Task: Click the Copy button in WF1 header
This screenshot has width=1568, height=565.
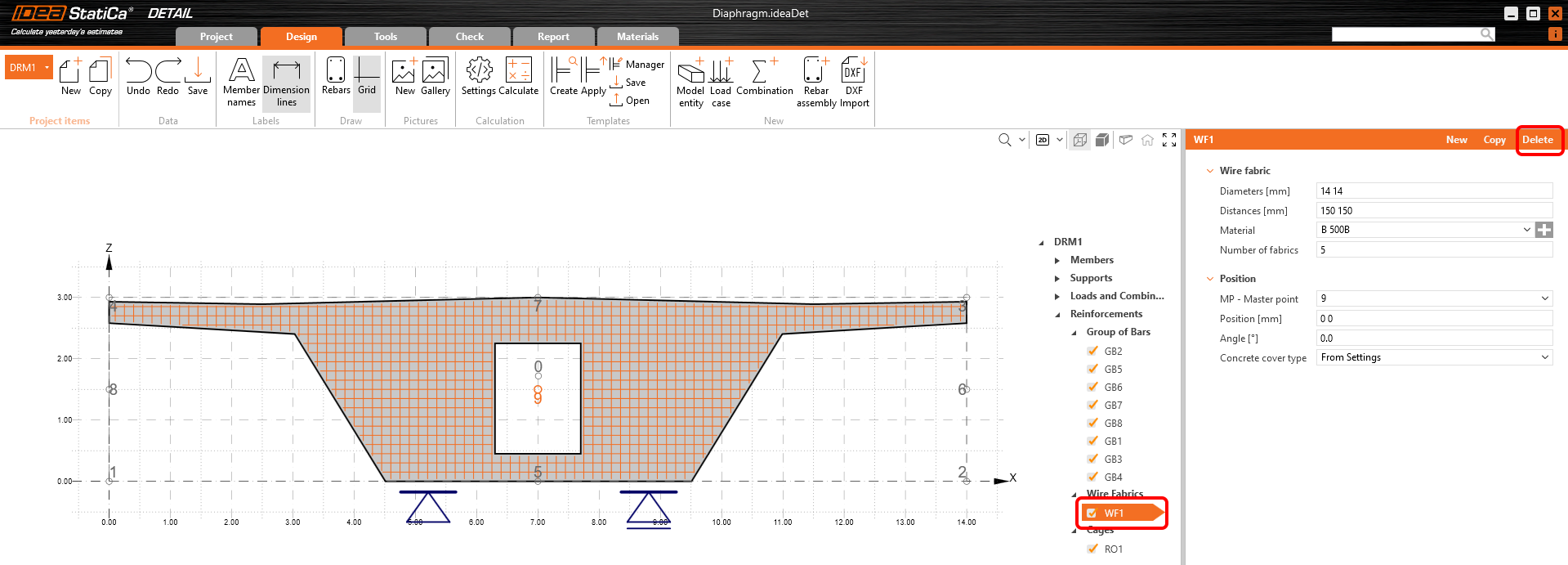Action: (1494, 140)
